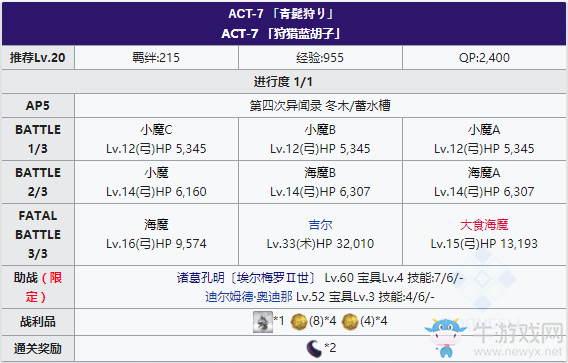Click the 海魔B enemy name
The width and height of the screenshot is (568, 363).
pos(320,173)
